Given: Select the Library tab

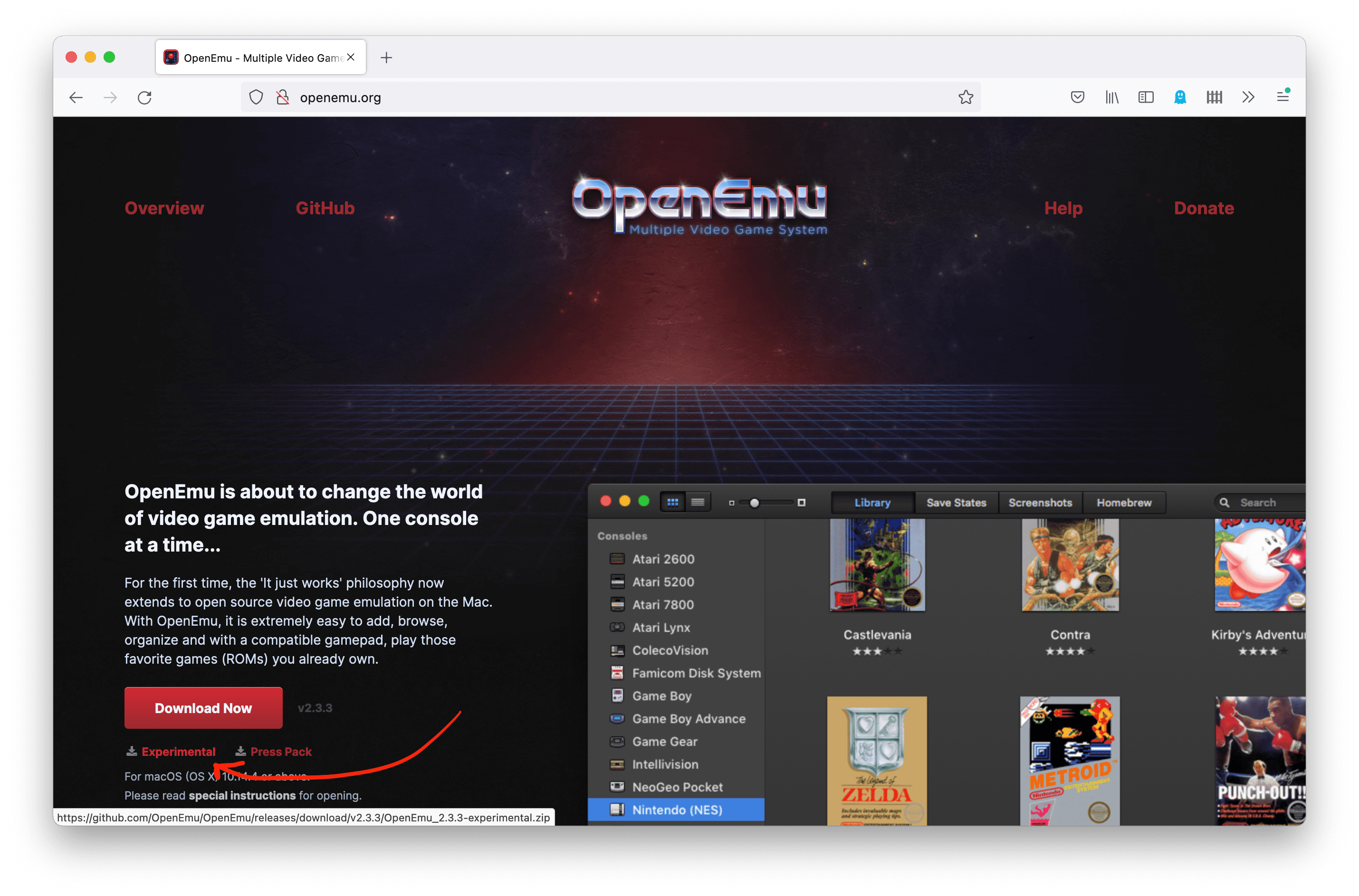Looking at the screenshot, I should click(x=872, y=502).
